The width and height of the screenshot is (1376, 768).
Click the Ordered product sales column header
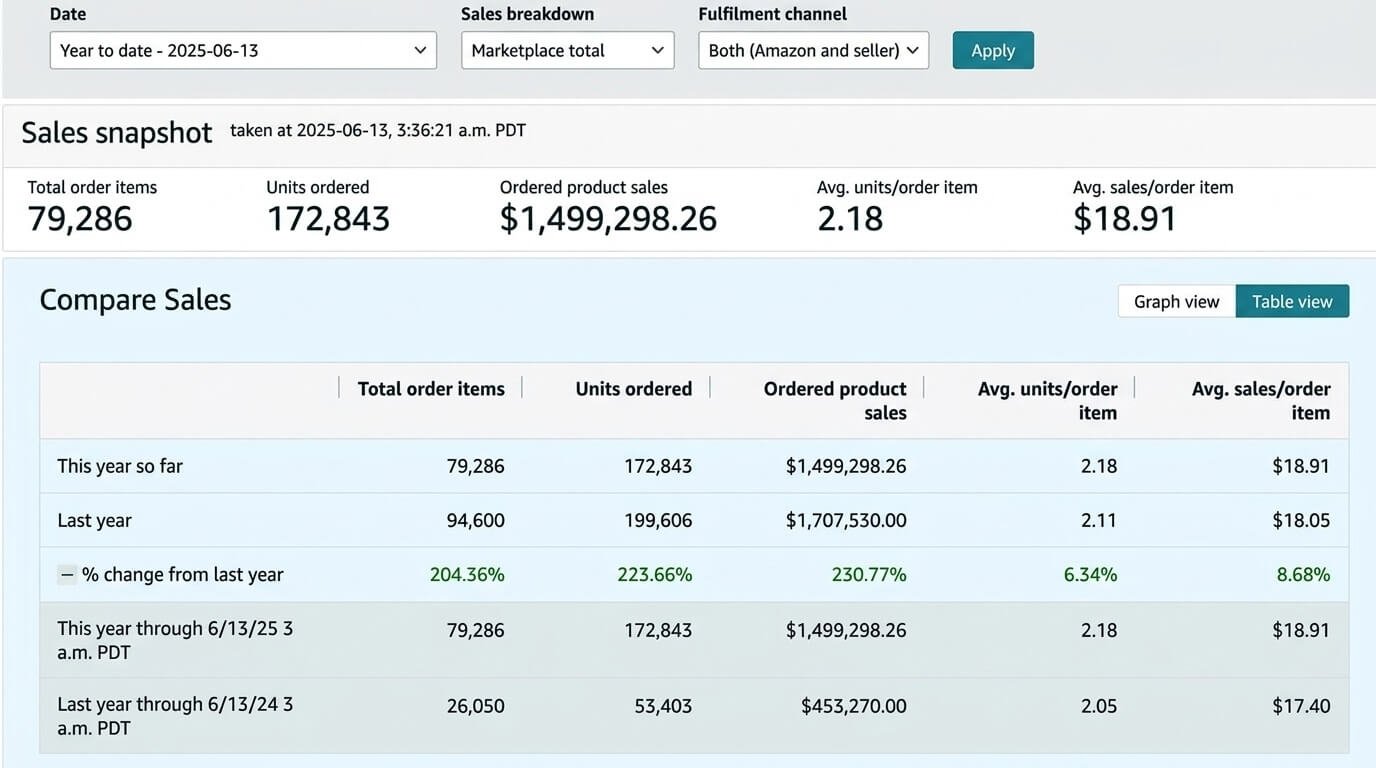tap(835, 401)
